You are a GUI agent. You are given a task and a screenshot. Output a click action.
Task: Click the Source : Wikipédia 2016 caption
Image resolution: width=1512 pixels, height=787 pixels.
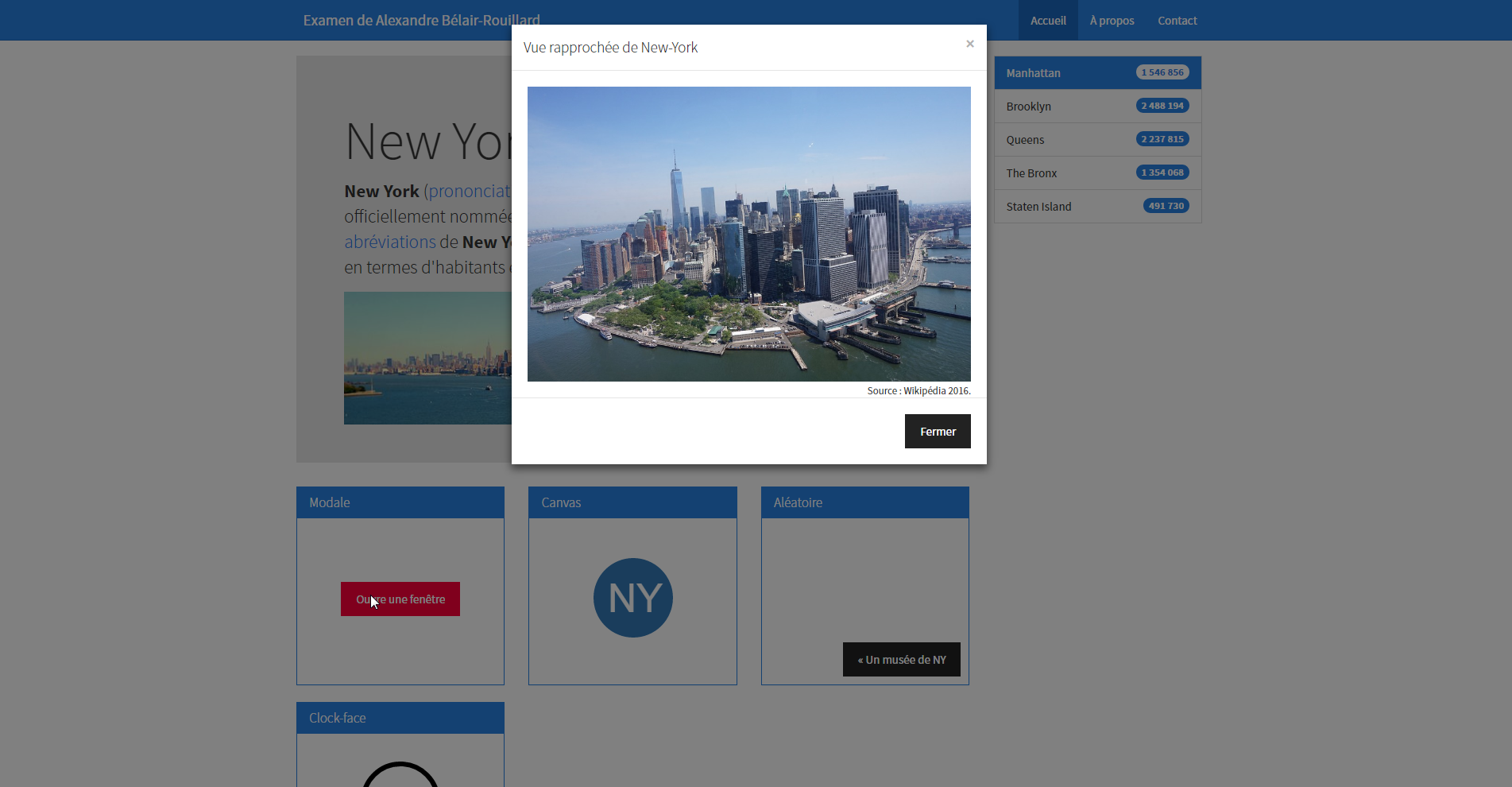pos(918,390)
